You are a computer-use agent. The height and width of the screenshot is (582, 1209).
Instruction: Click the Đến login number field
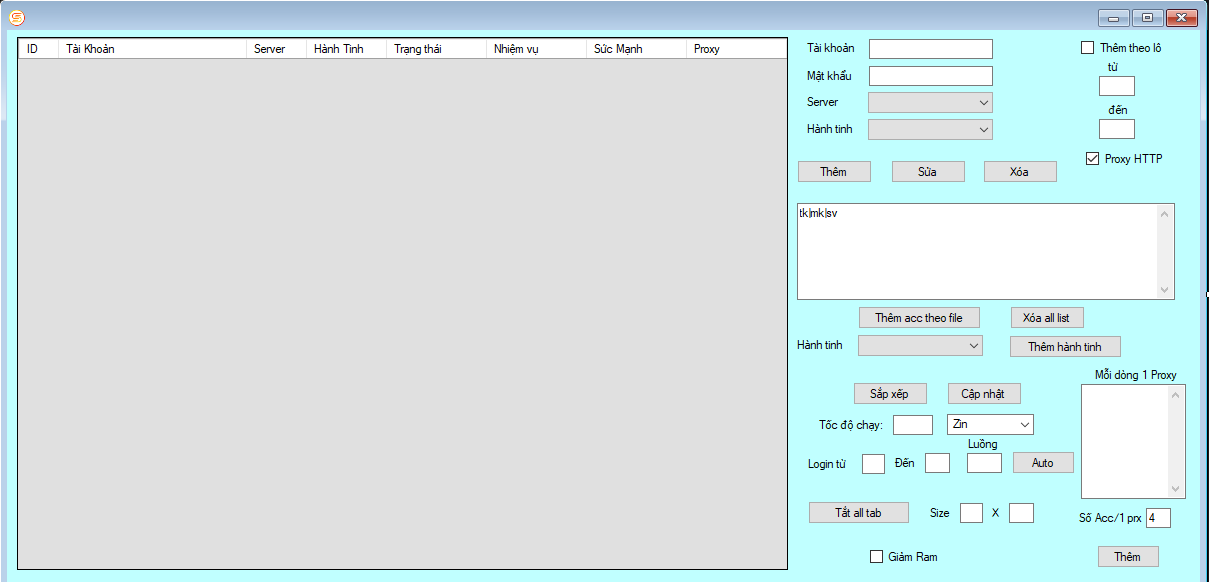click(x=938, y=463)
